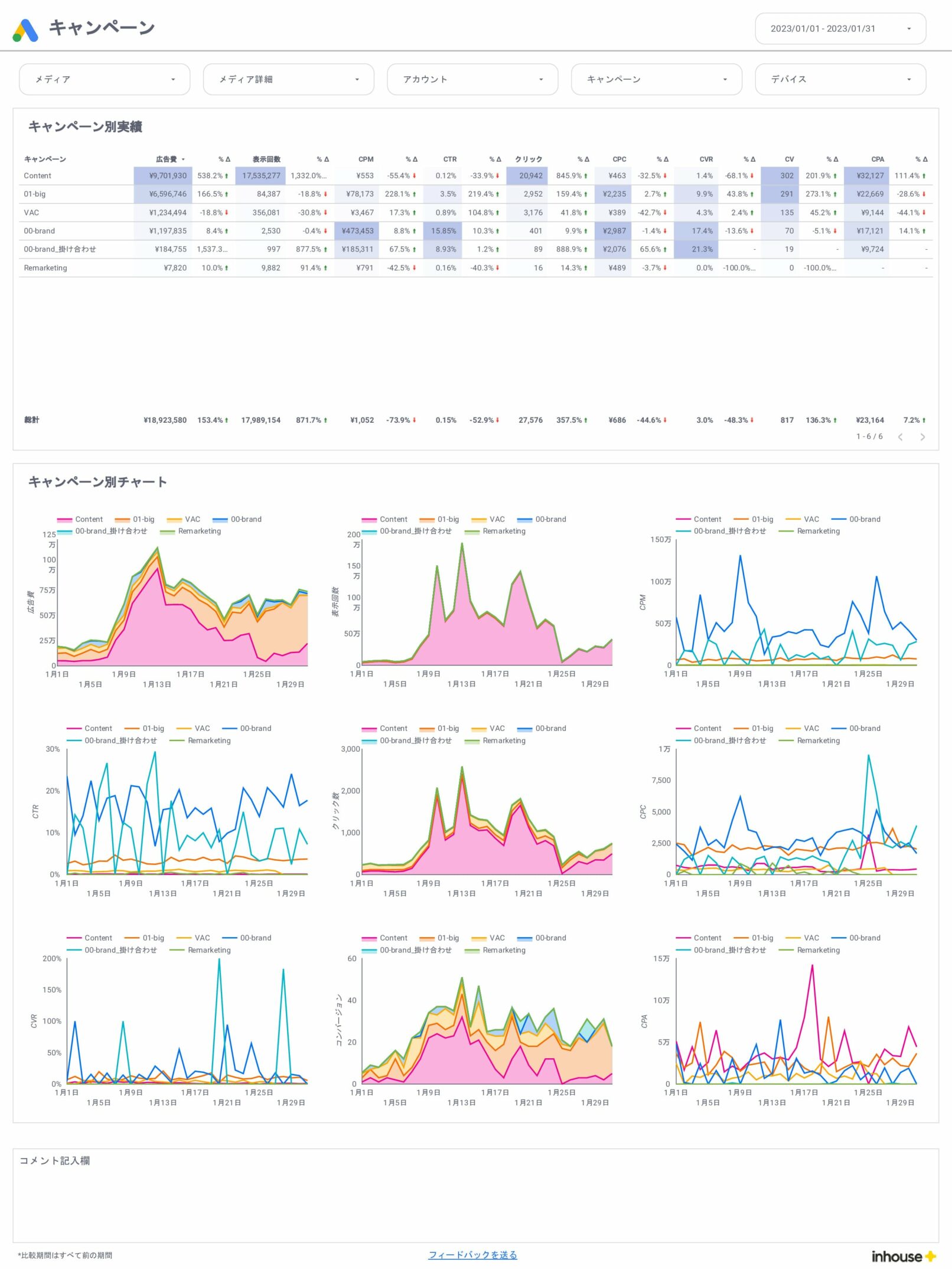Open the date range 2023/01/01 - 2023/01/31 picker
This screenshot has height=1269, width=952.
click(x=840, y=28)
